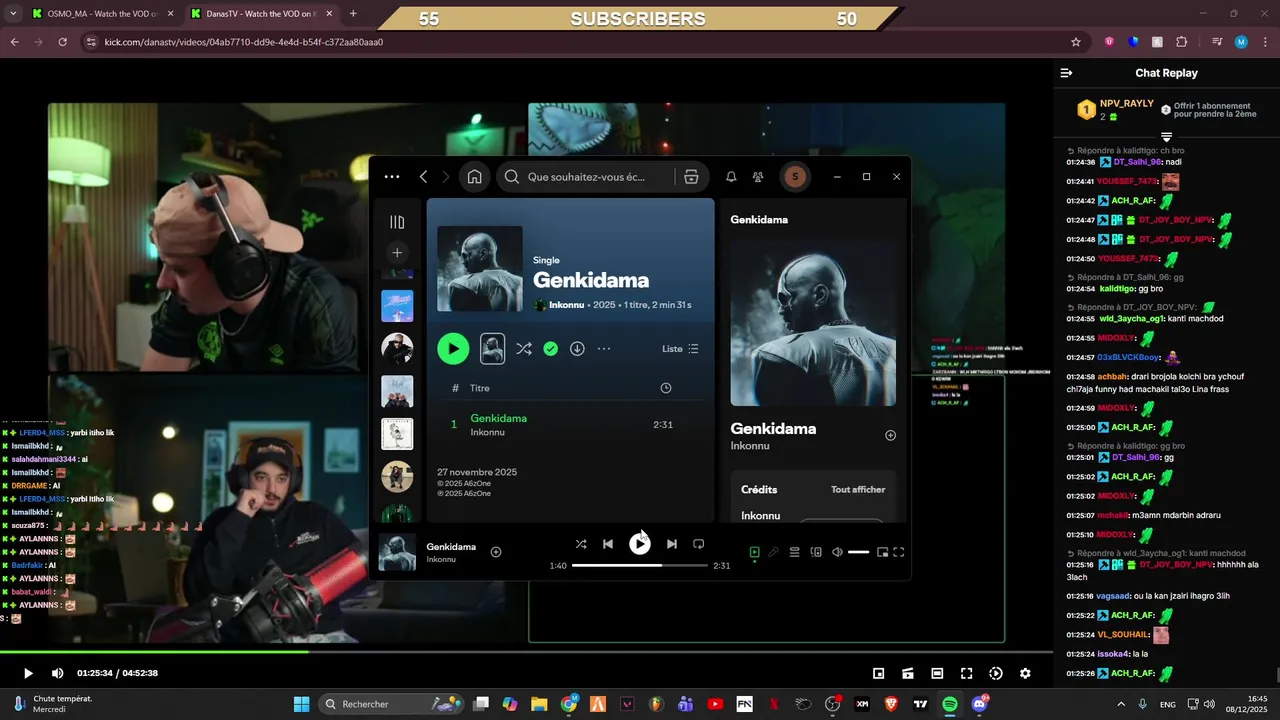
Task: Open browser extensions puzzle icon
Action: [x=1182, y=42]
